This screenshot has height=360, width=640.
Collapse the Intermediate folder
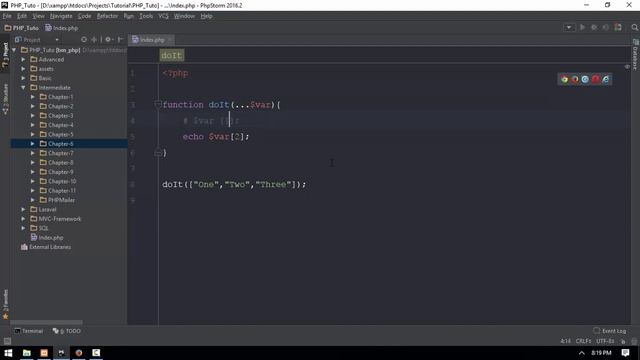[23, 88]
